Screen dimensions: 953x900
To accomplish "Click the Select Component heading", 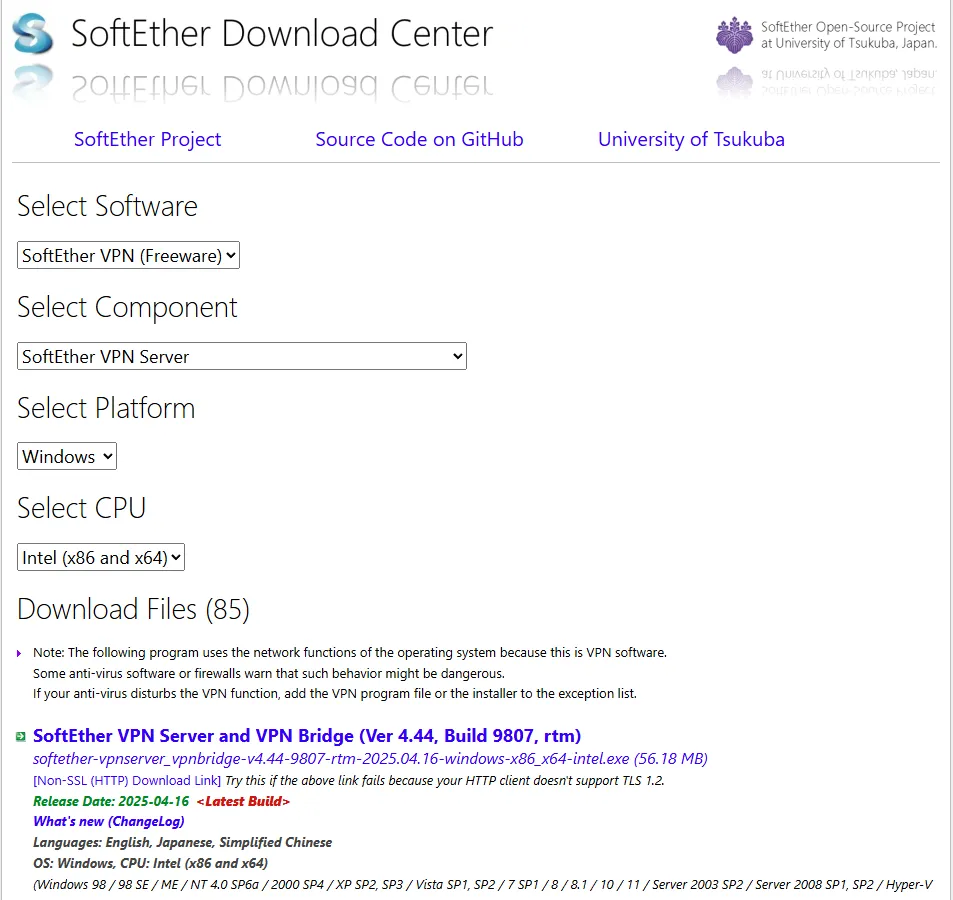I will tap(127, 307).
